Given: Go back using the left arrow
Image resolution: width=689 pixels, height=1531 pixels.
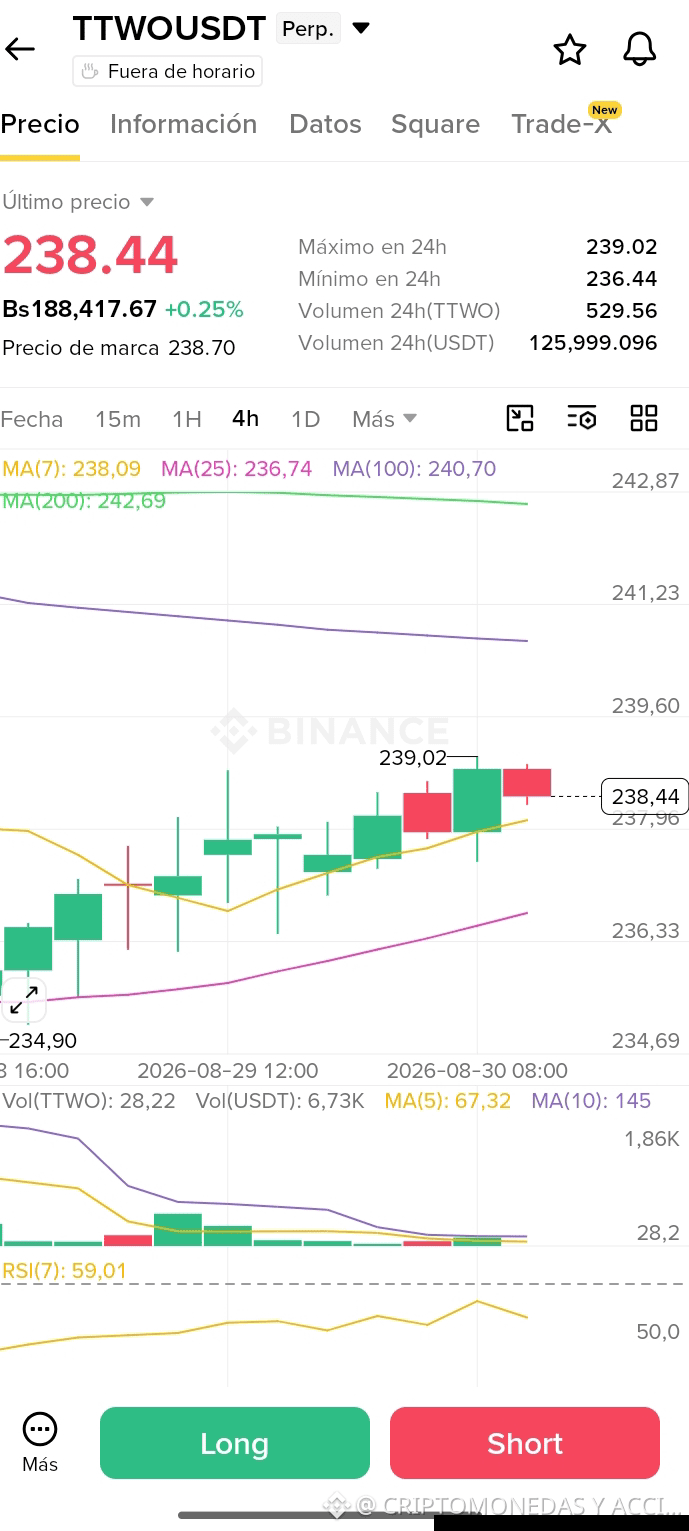Looking at the screenshot, I should click(20, 48).
